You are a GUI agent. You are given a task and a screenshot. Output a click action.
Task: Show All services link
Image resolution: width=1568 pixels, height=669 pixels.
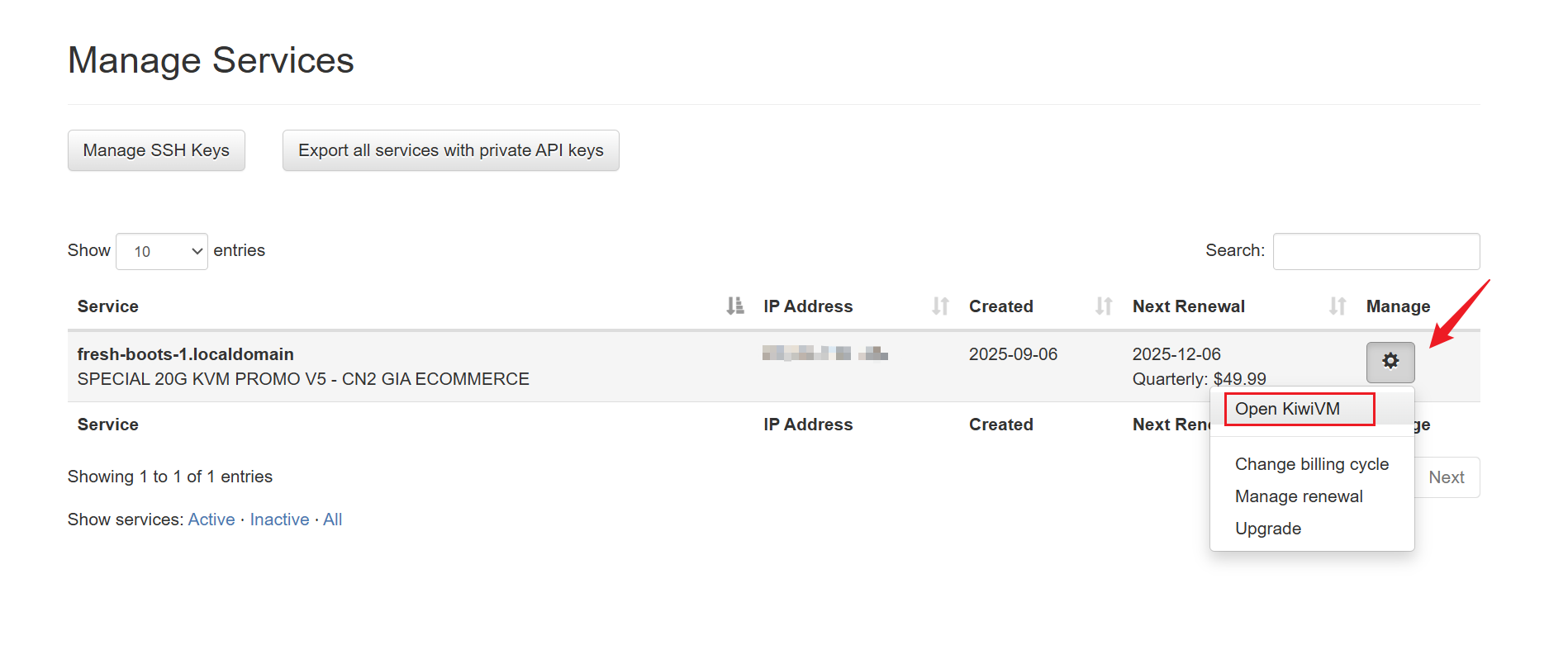(x=332, y=520)
